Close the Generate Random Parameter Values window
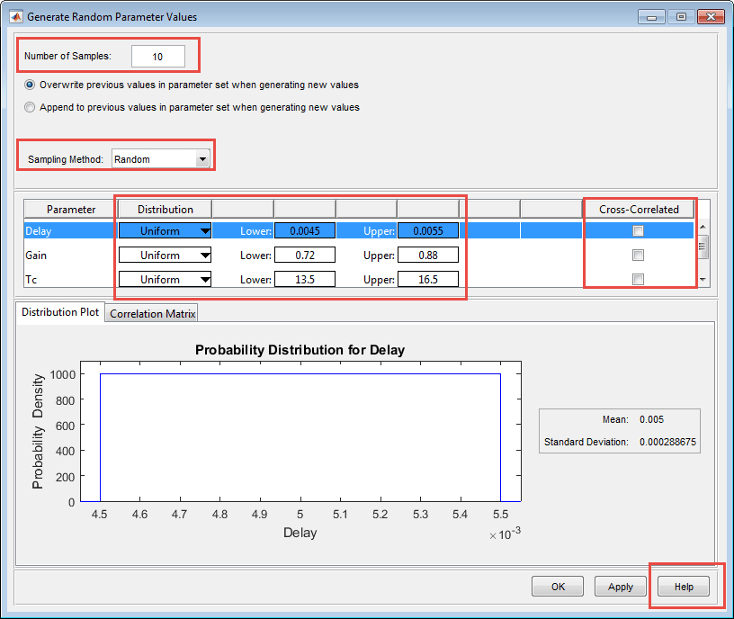Screen dimensions: 734x619 (711, 17)
